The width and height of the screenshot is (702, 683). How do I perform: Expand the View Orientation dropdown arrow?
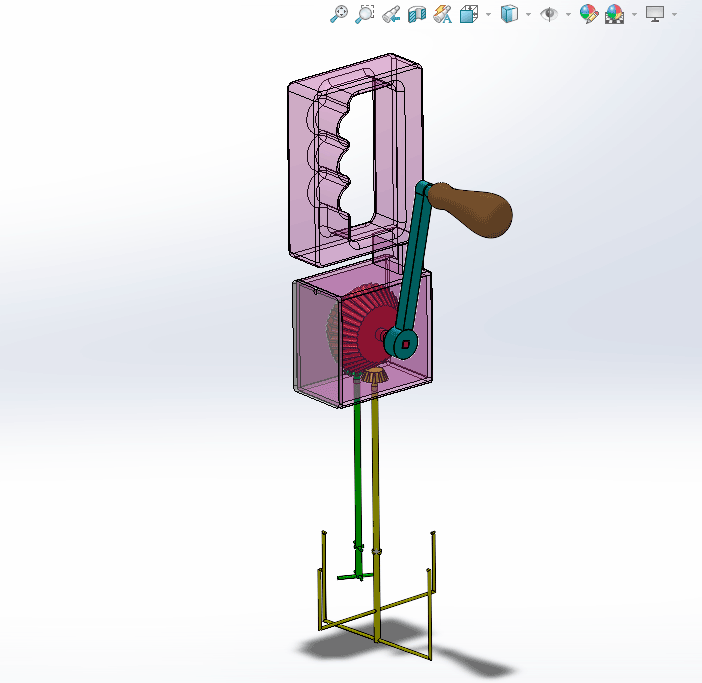coord(488,14)
